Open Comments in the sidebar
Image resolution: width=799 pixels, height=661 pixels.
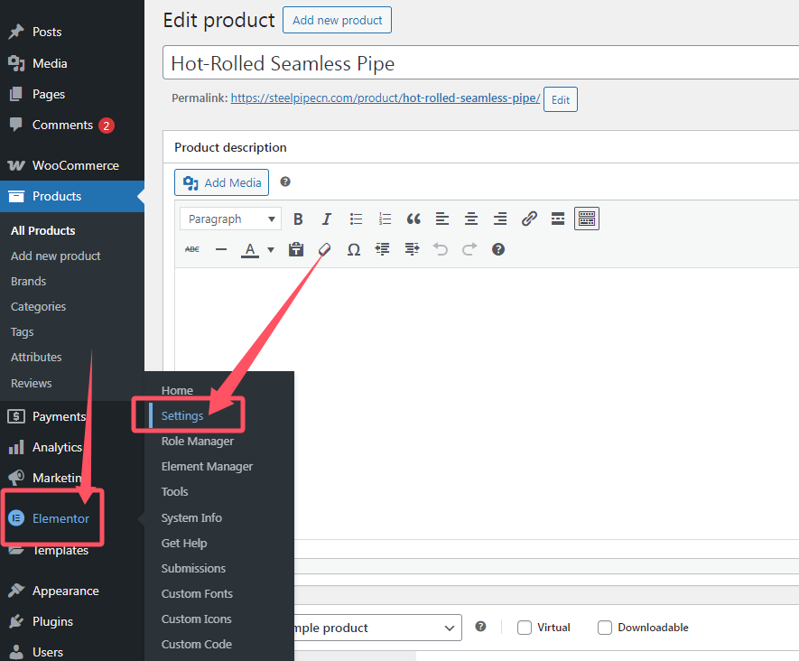pos(62,125)
